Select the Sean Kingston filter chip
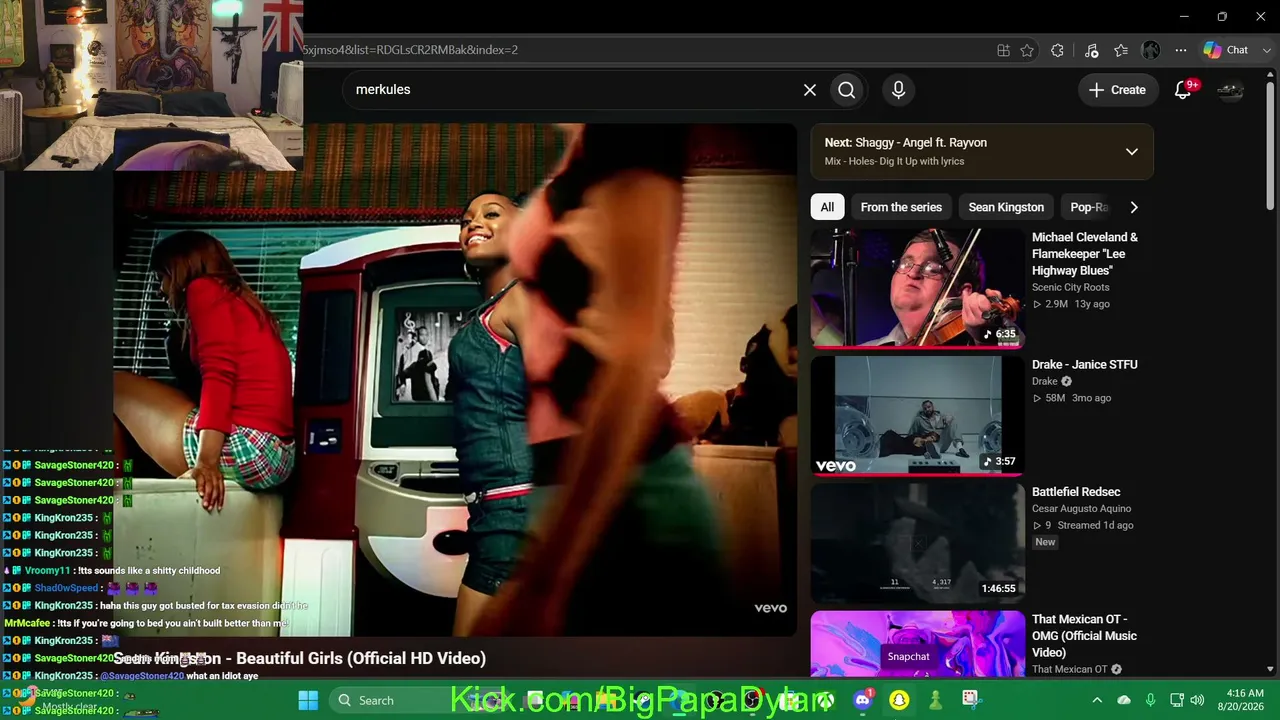 click(x=1006, y=207)
